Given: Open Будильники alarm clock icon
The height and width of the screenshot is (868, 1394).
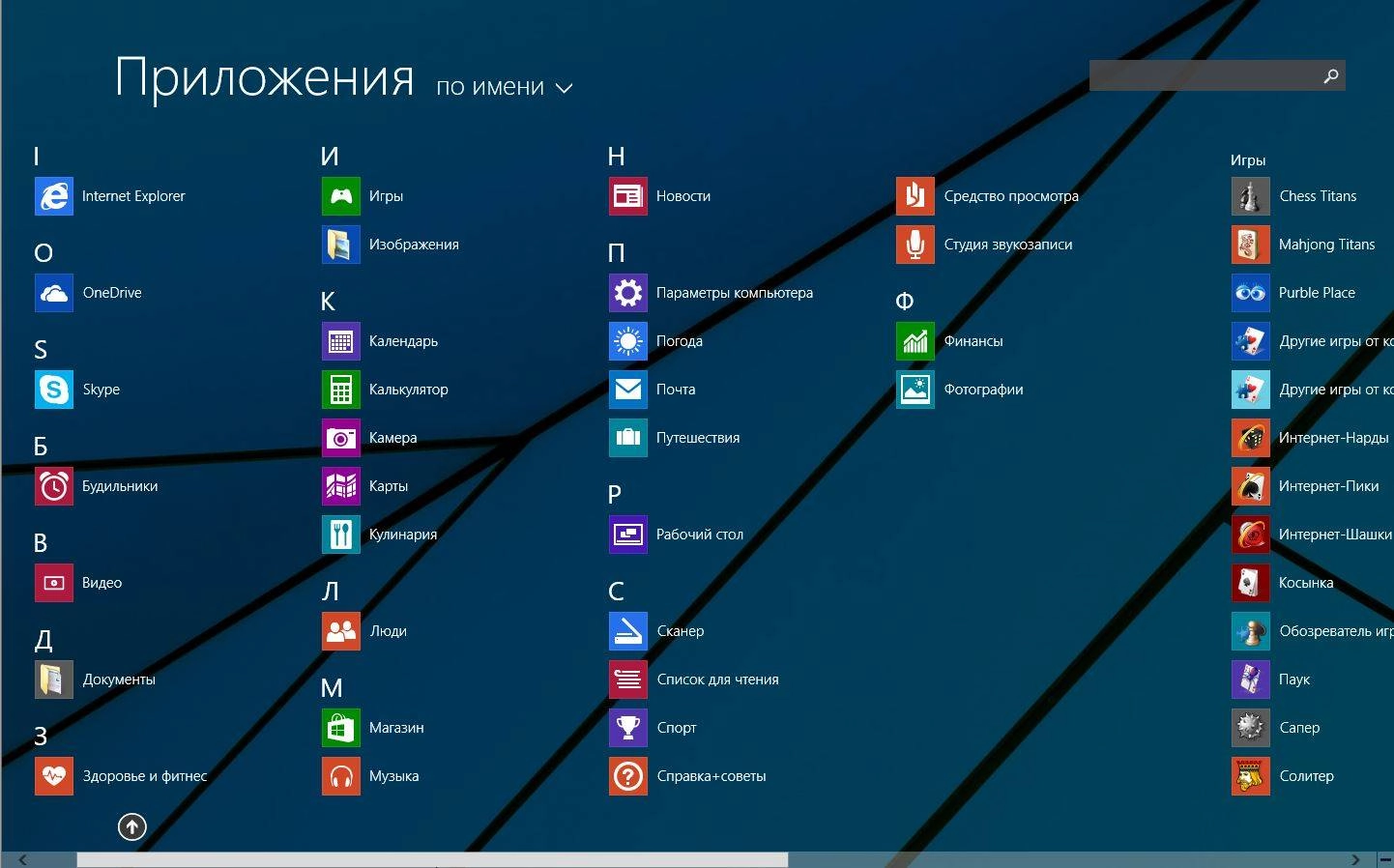Looking at the screenshot, I should point(54,486).
